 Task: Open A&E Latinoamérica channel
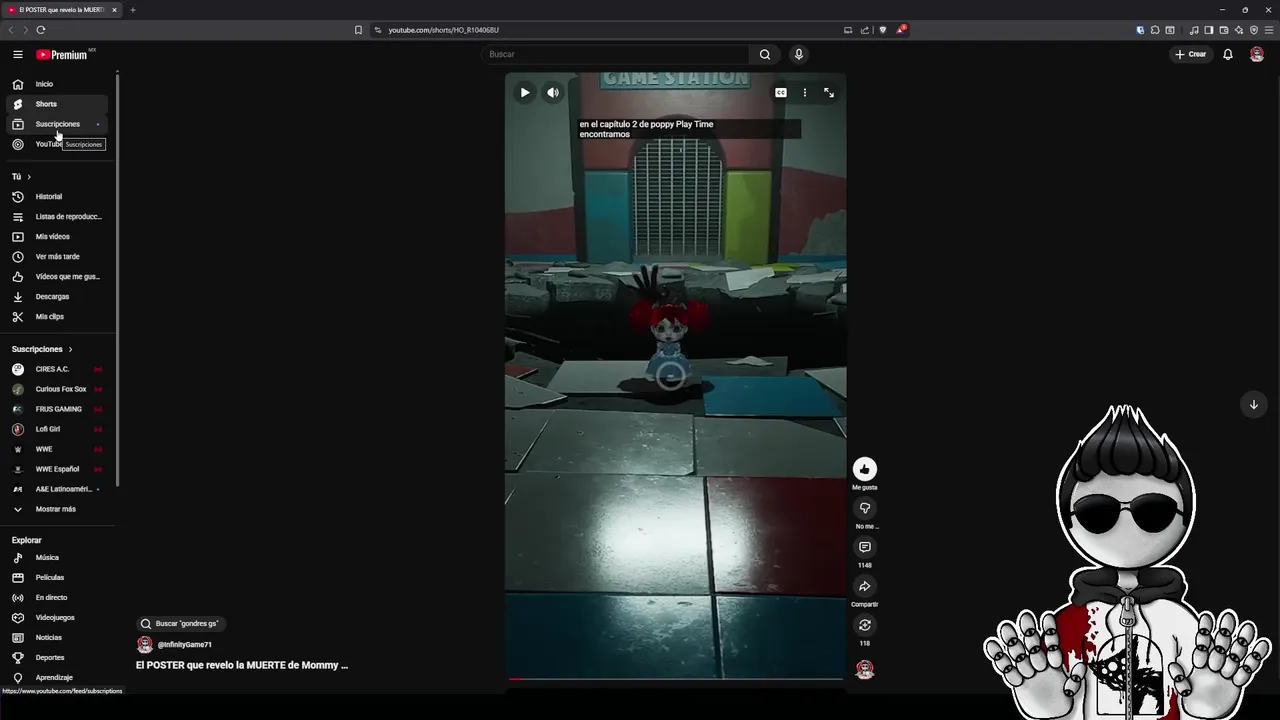[x=57, y=489]
